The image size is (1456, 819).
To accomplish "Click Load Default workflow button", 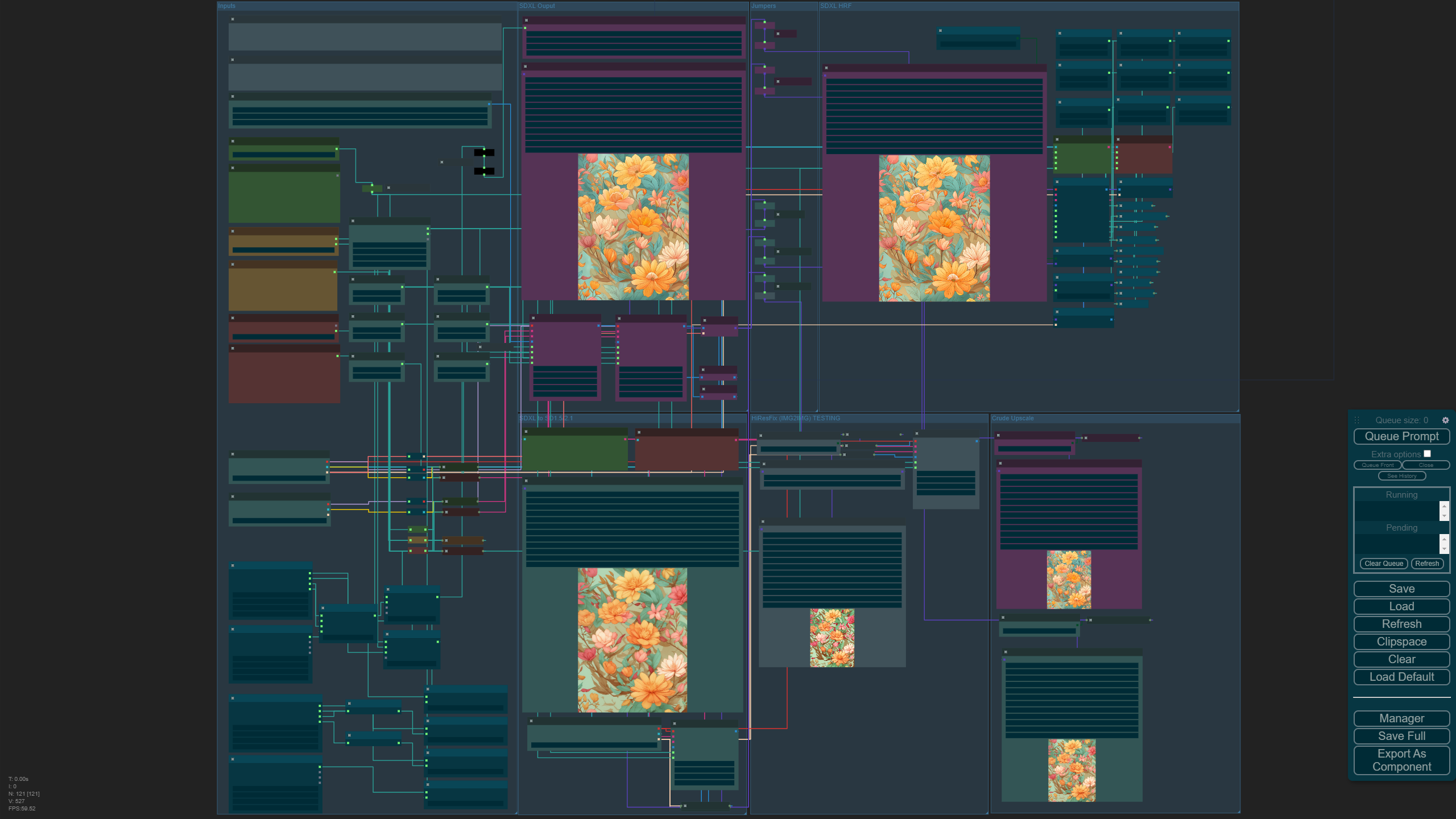I will coord(1401,677).
